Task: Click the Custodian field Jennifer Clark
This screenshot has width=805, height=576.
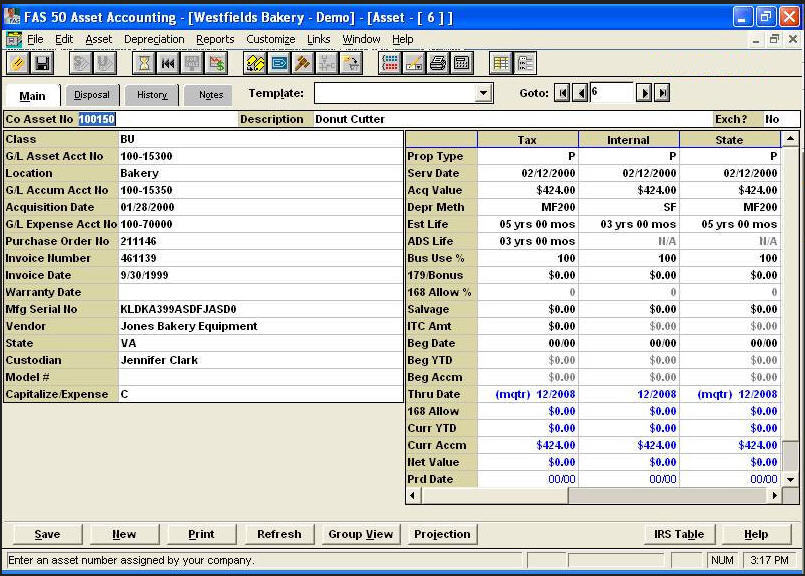Action: (x=260, y=360)
